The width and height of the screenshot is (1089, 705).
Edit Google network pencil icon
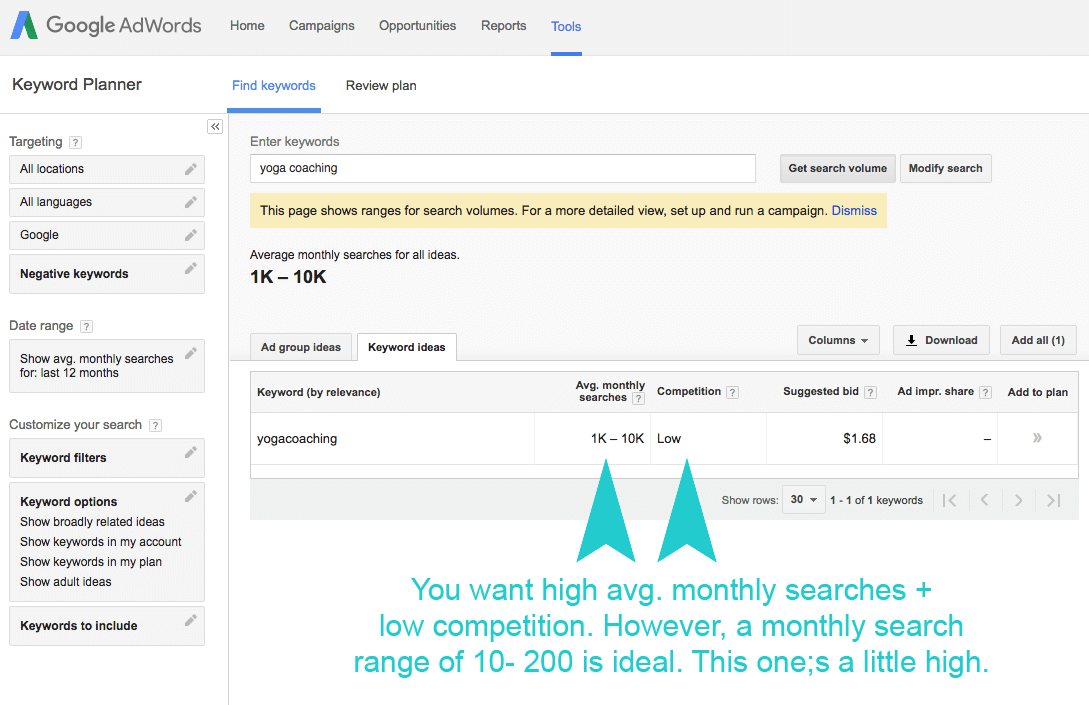190,235
